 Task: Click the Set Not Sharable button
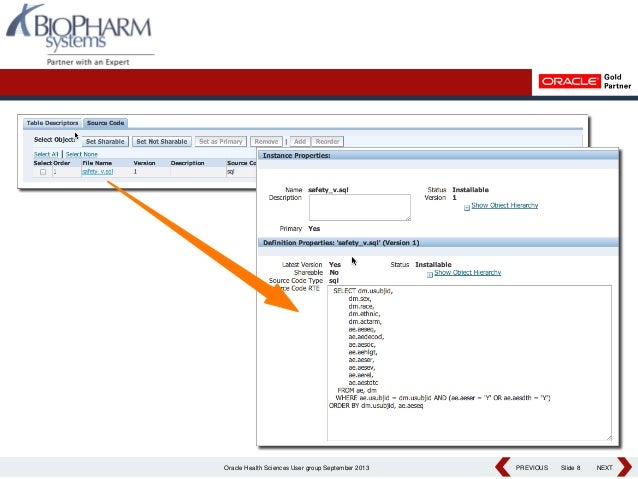click(x=162, y=142)
